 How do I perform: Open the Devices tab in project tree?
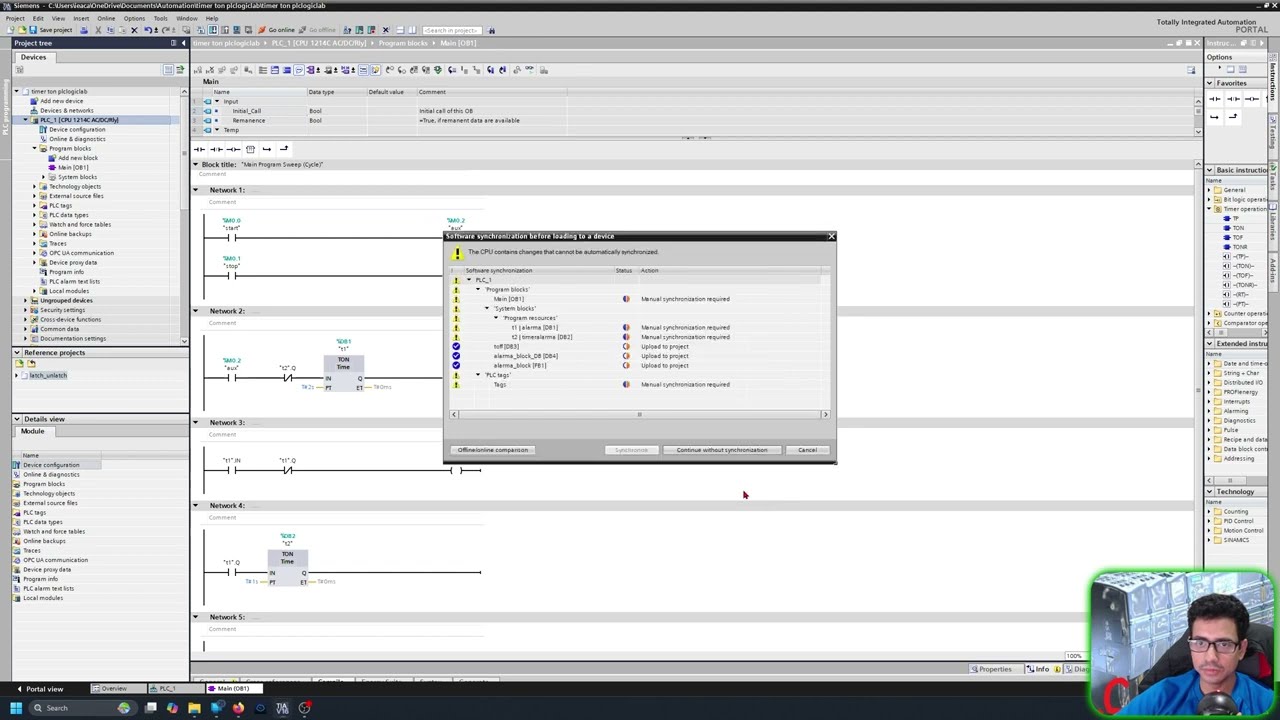point(33,57)
